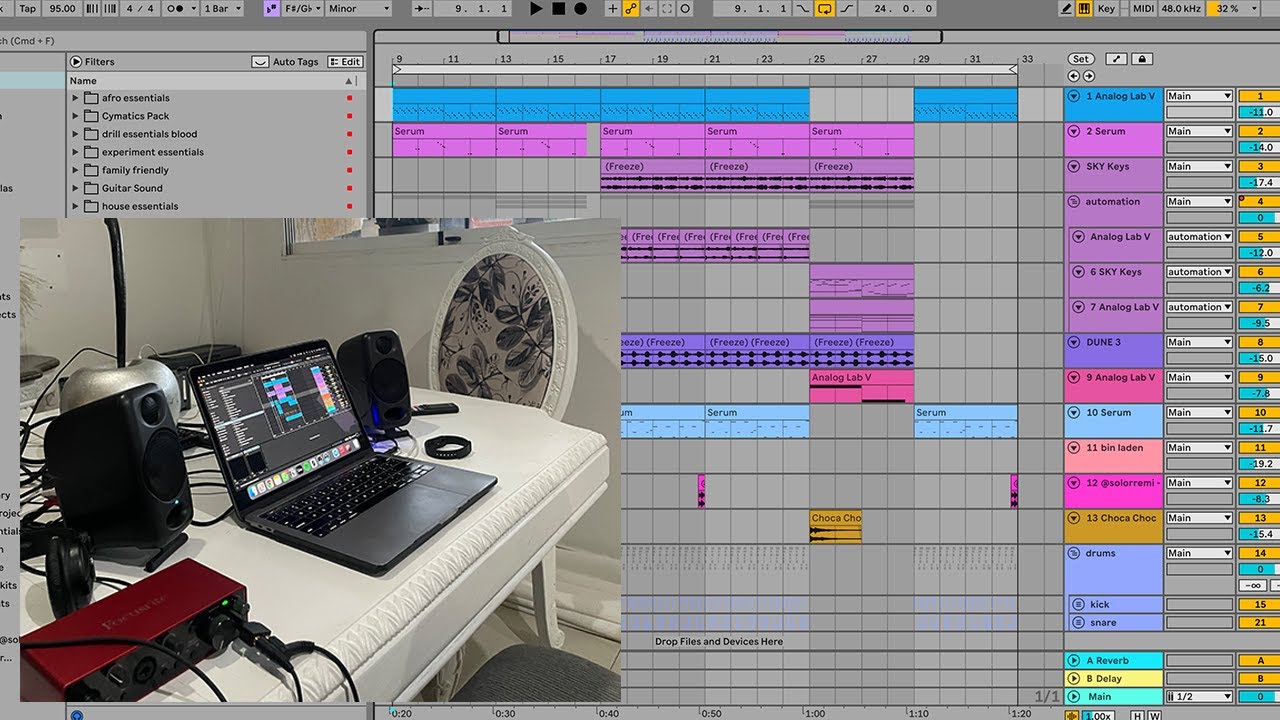Image resolution: width=1280 pixels, height=720 pixels.
Task: Open the Minor scale dropdown
Action: [x=358, y=8]
